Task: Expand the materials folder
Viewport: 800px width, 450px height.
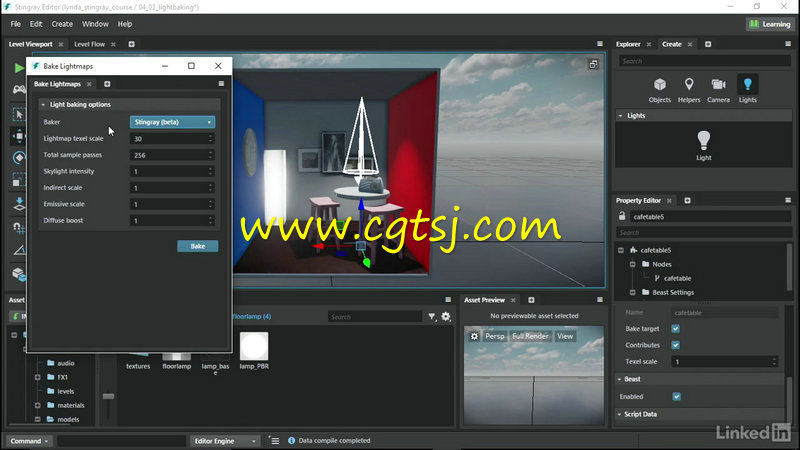Action: pos(37,406)
